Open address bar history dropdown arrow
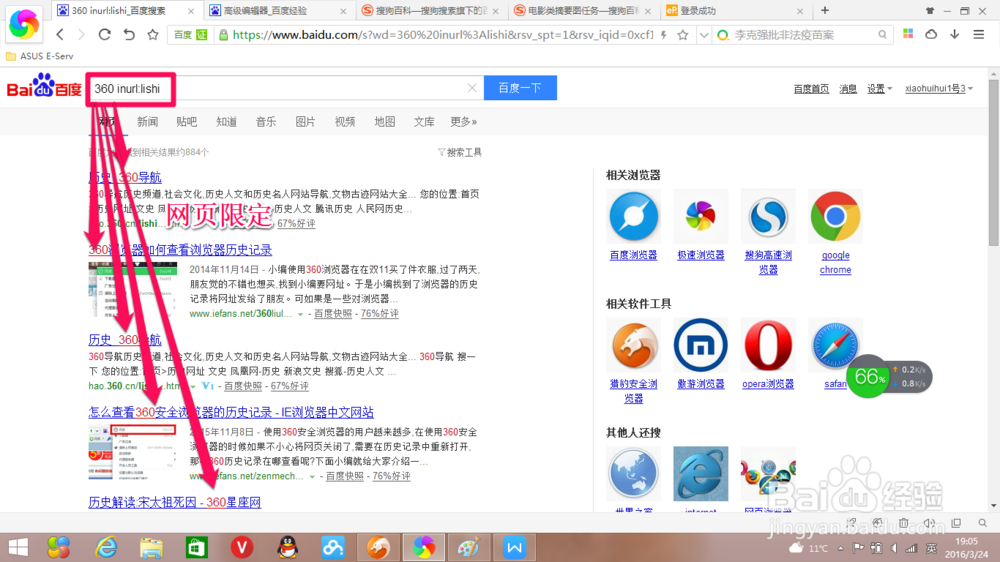The width and height of the screenshot is (1000, 562). pos(703,35)
